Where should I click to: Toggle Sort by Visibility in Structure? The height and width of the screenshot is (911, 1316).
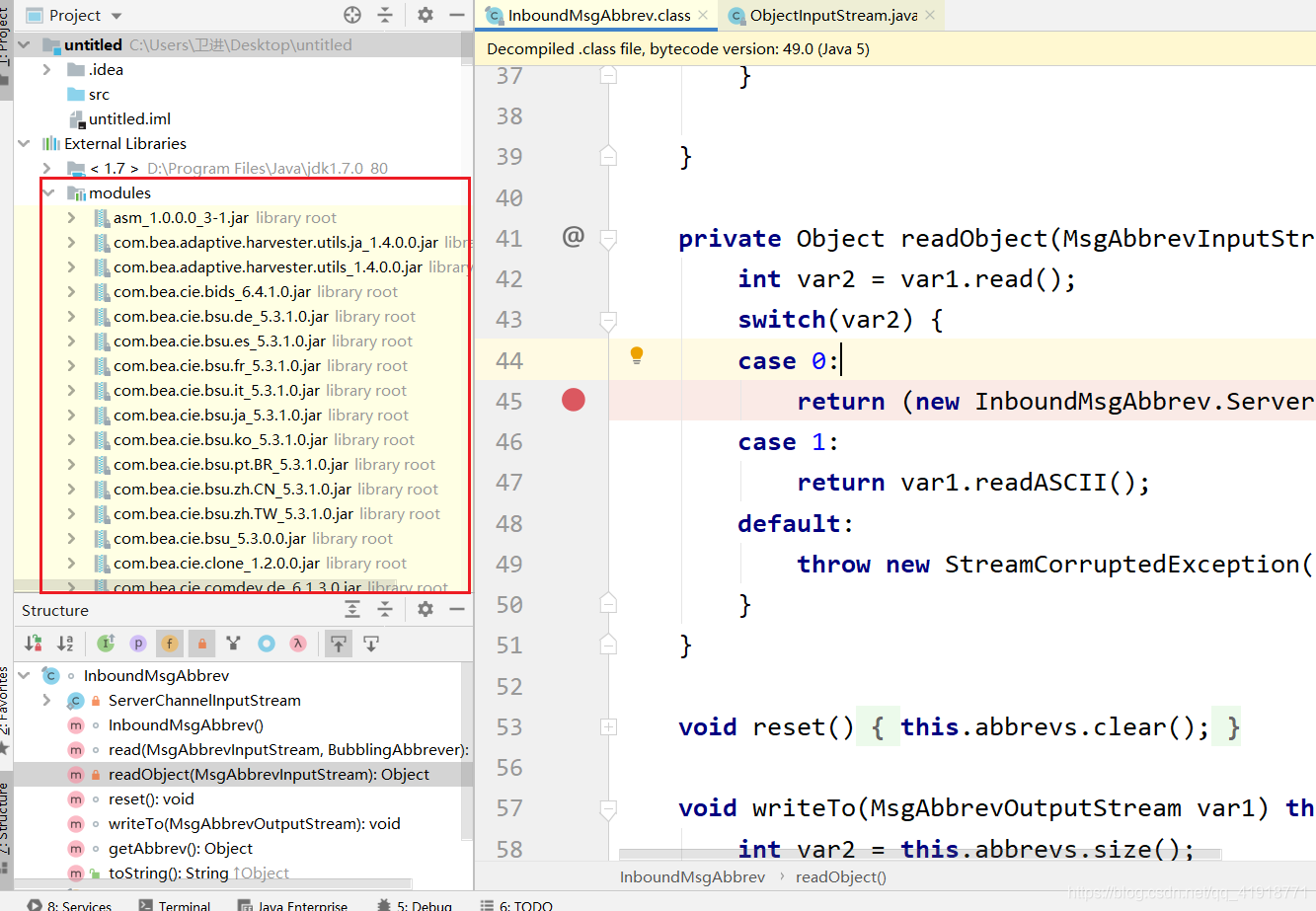point(34,644)
